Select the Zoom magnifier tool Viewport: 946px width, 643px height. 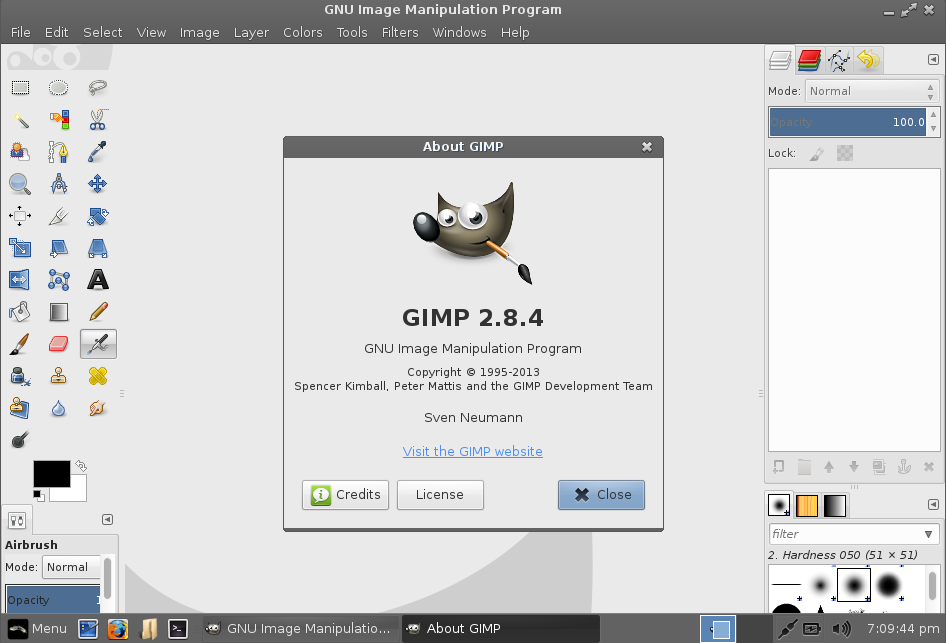tap(20, 184)
